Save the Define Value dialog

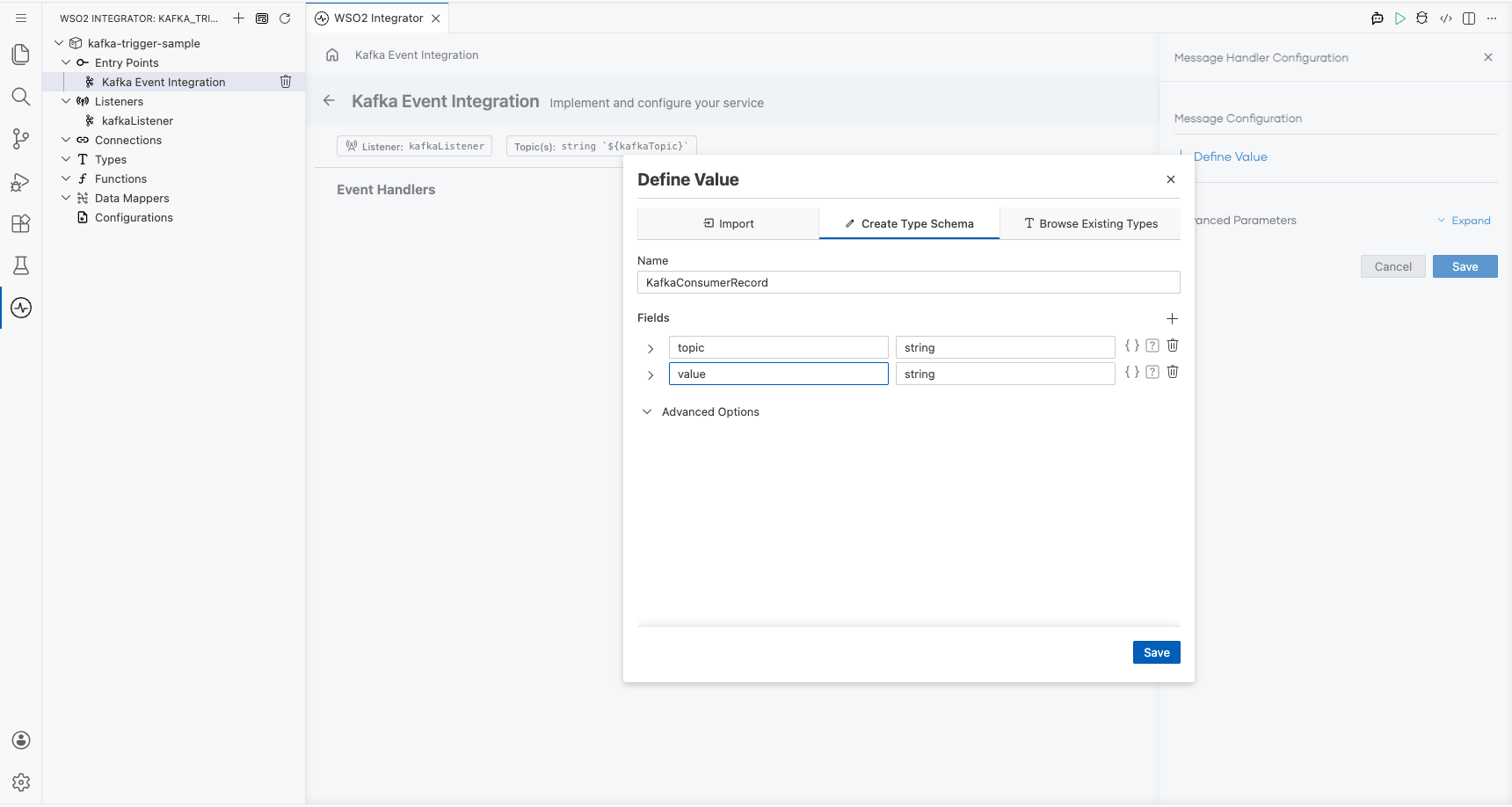point(1157,652)
